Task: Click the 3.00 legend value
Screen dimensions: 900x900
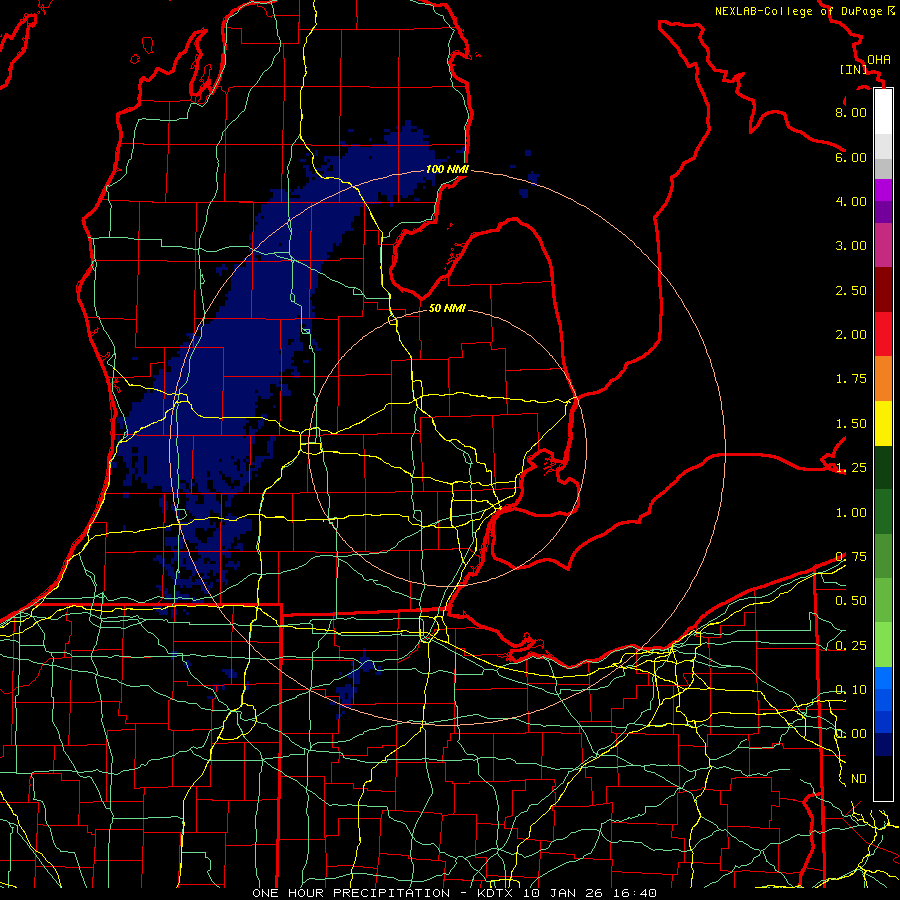Action: pos(851,246)
